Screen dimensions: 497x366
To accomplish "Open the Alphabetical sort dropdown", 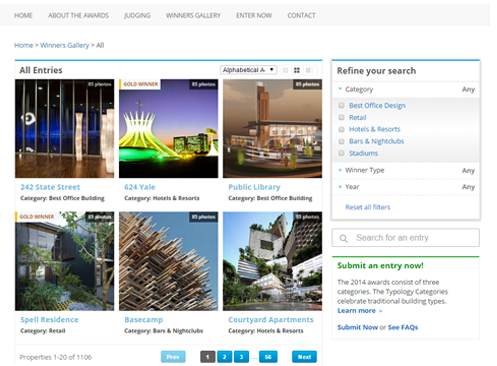I will [x=248, y=70].
